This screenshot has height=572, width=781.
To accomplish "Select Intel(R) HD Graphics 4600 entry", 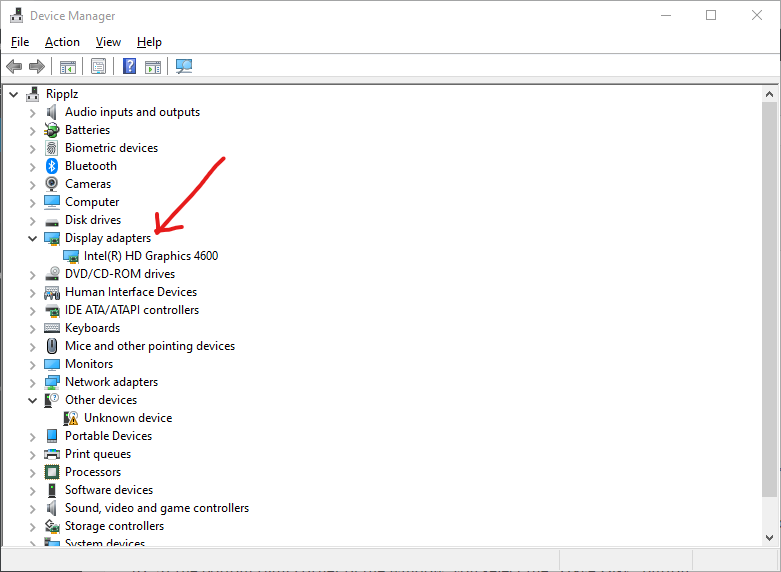I will point(151,256).
